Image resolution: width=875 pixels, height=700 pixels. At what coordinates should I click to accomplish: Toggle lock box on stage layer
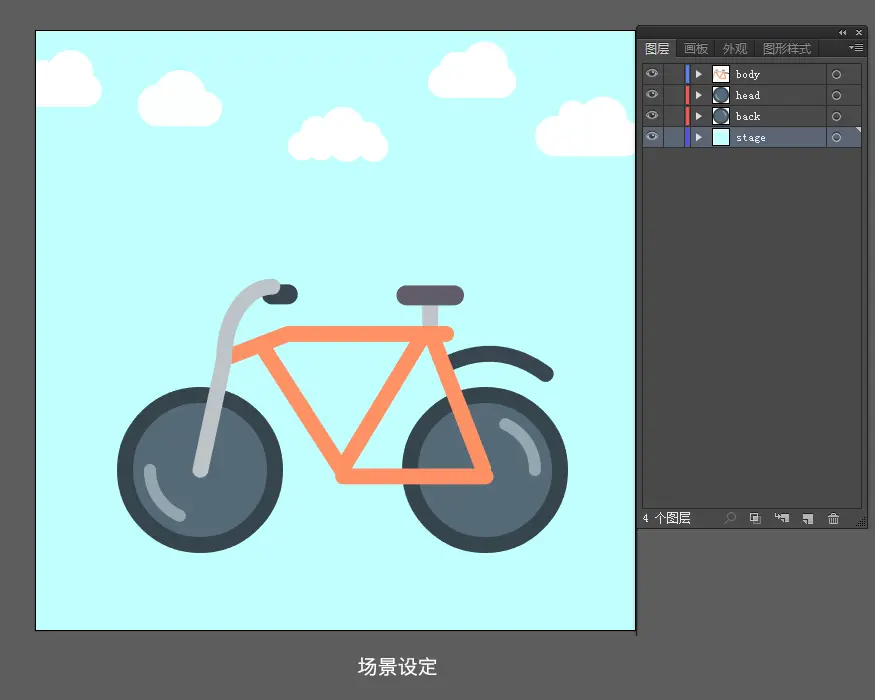[x=674, y=137]
